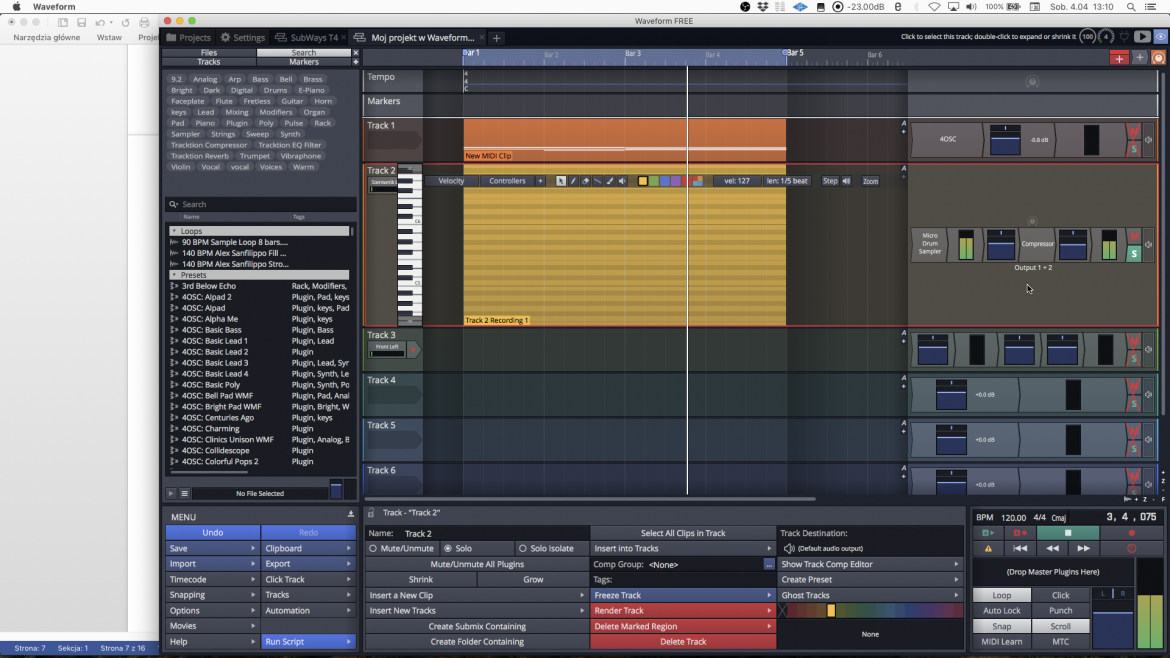
Task: Click the red clock icon in the transport
Action: click(1131, 548)
